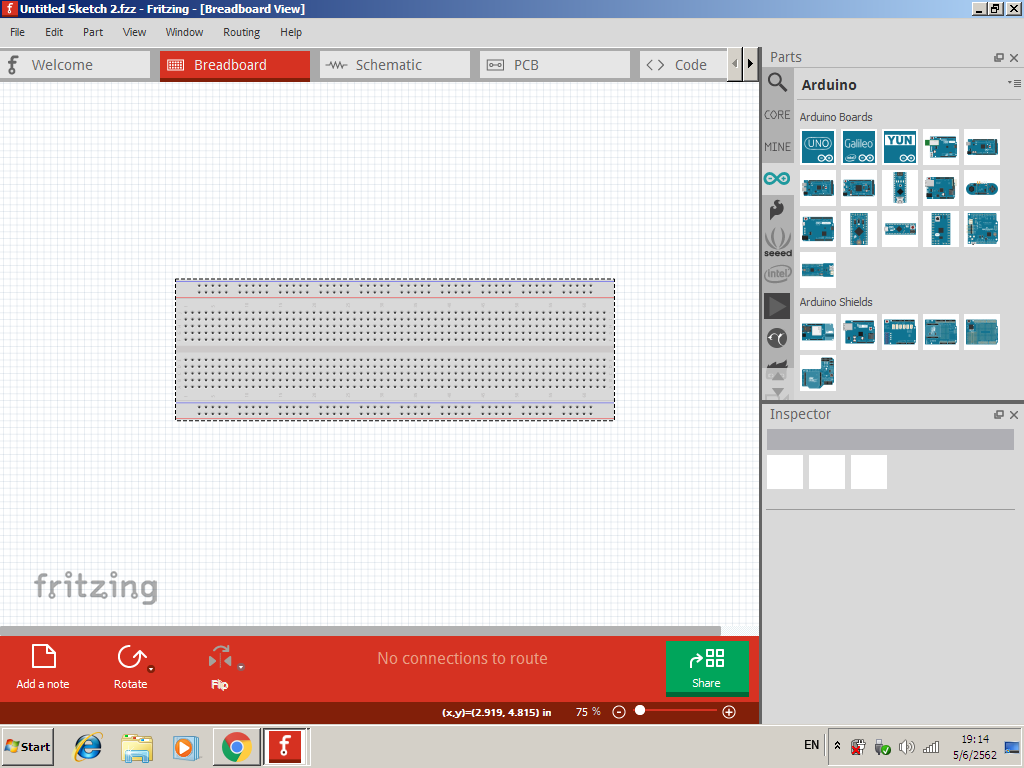Click the Rotate tool
This screenshot has height=768, width=1024.
[x=131, y=667]
